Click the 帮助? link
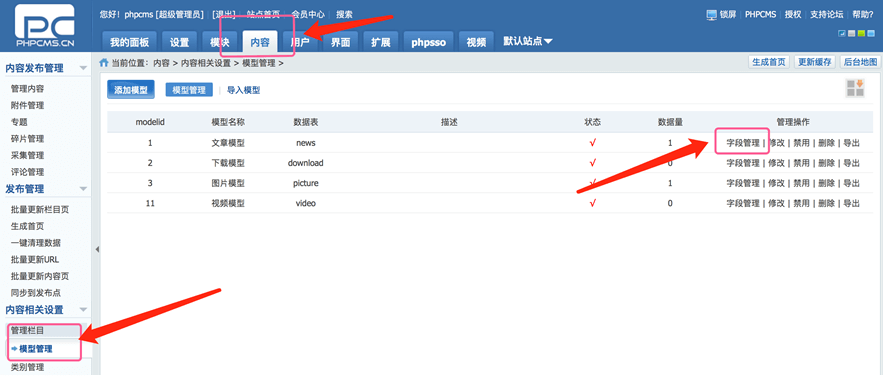The width and height of the screenshot is (883, 379). [x=863, y=15]
